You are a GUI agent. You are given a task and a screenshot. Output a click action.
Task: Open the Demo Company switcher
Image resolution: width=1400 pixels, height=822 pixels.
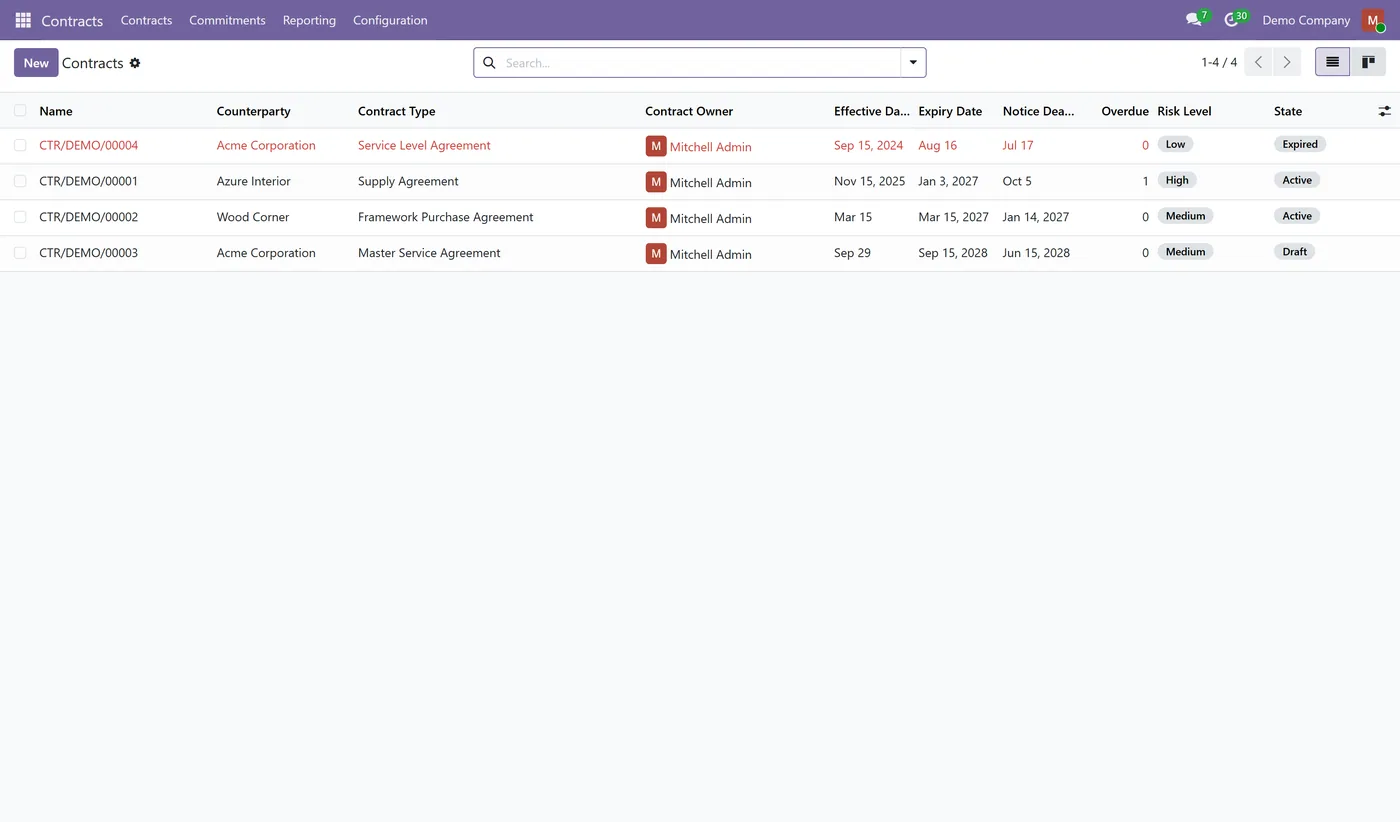coord(1306,20)
